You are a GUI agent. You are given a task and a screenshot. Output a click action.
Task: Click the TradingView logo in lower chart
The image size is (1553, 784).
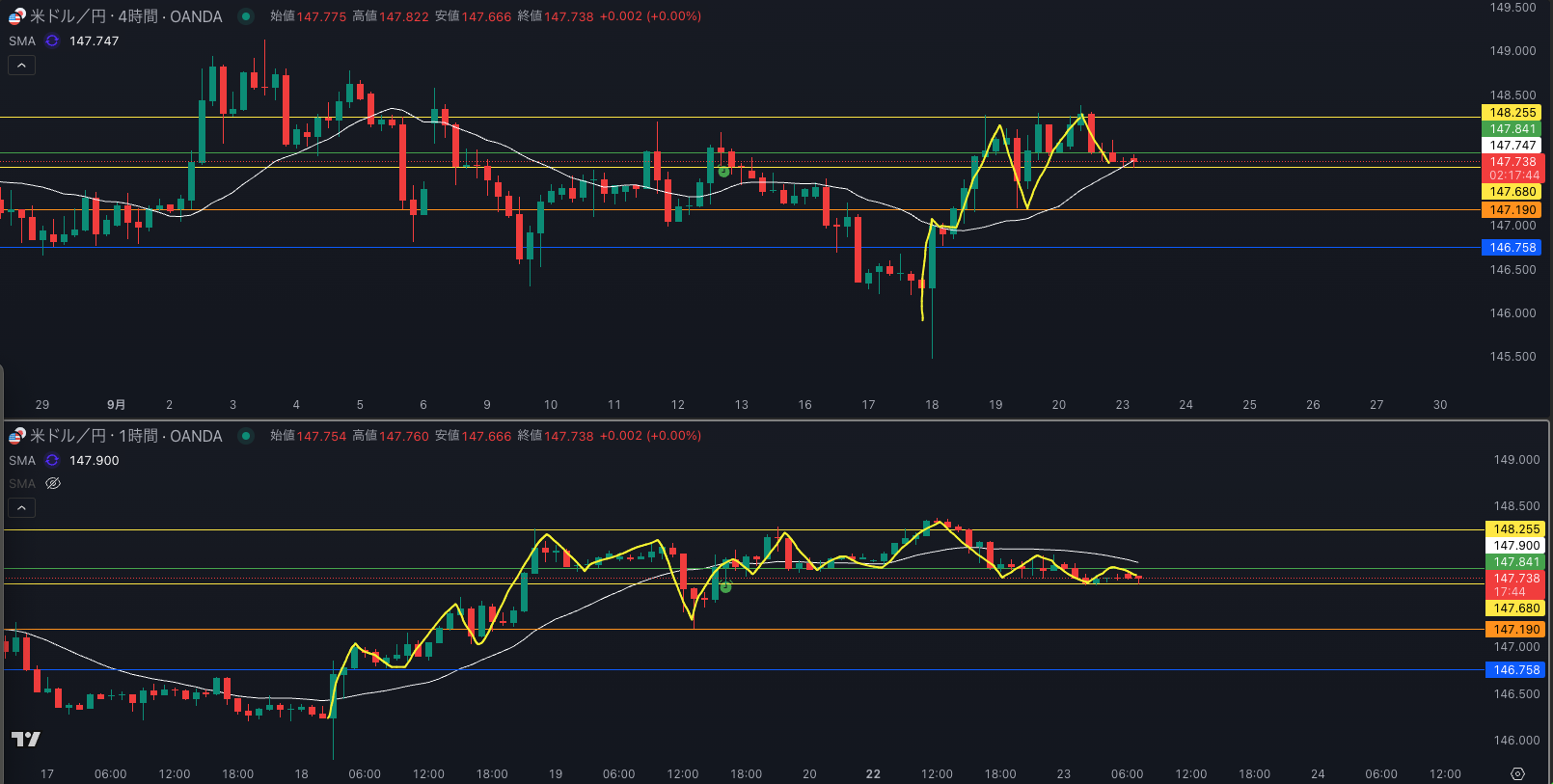tap(26, 739)
